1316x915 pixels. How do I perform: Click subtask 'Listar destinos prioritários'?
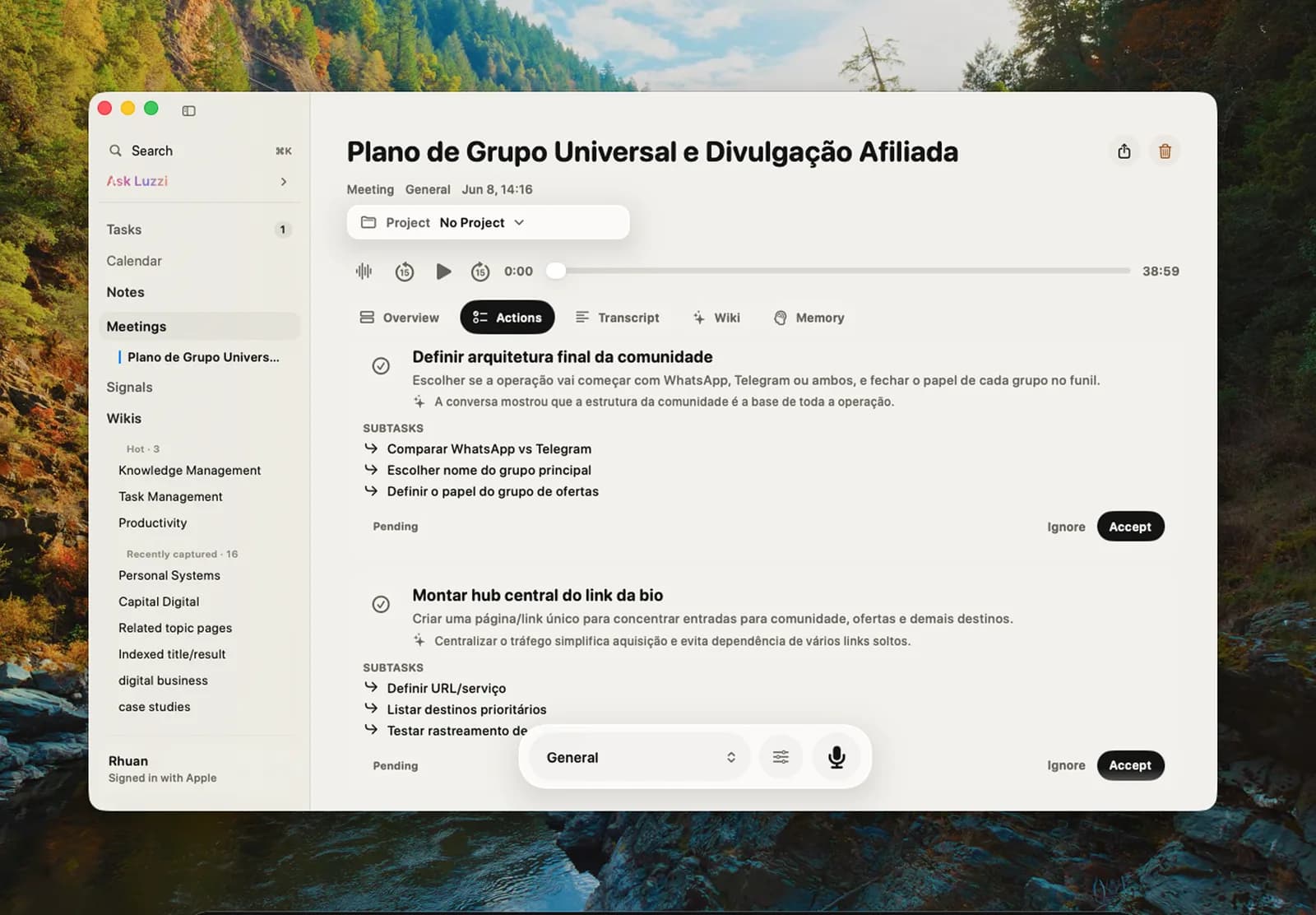(466, 710)
